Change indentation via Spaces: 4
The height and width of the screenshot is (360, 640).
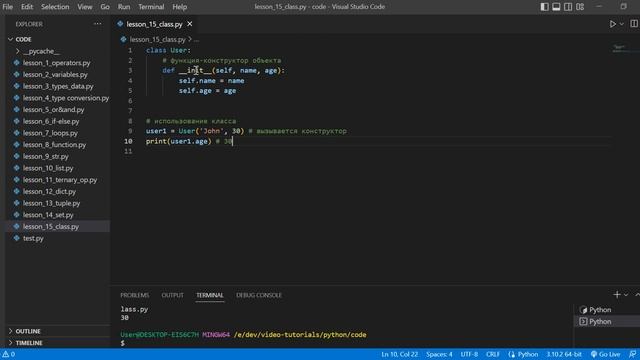coord(439,354)
